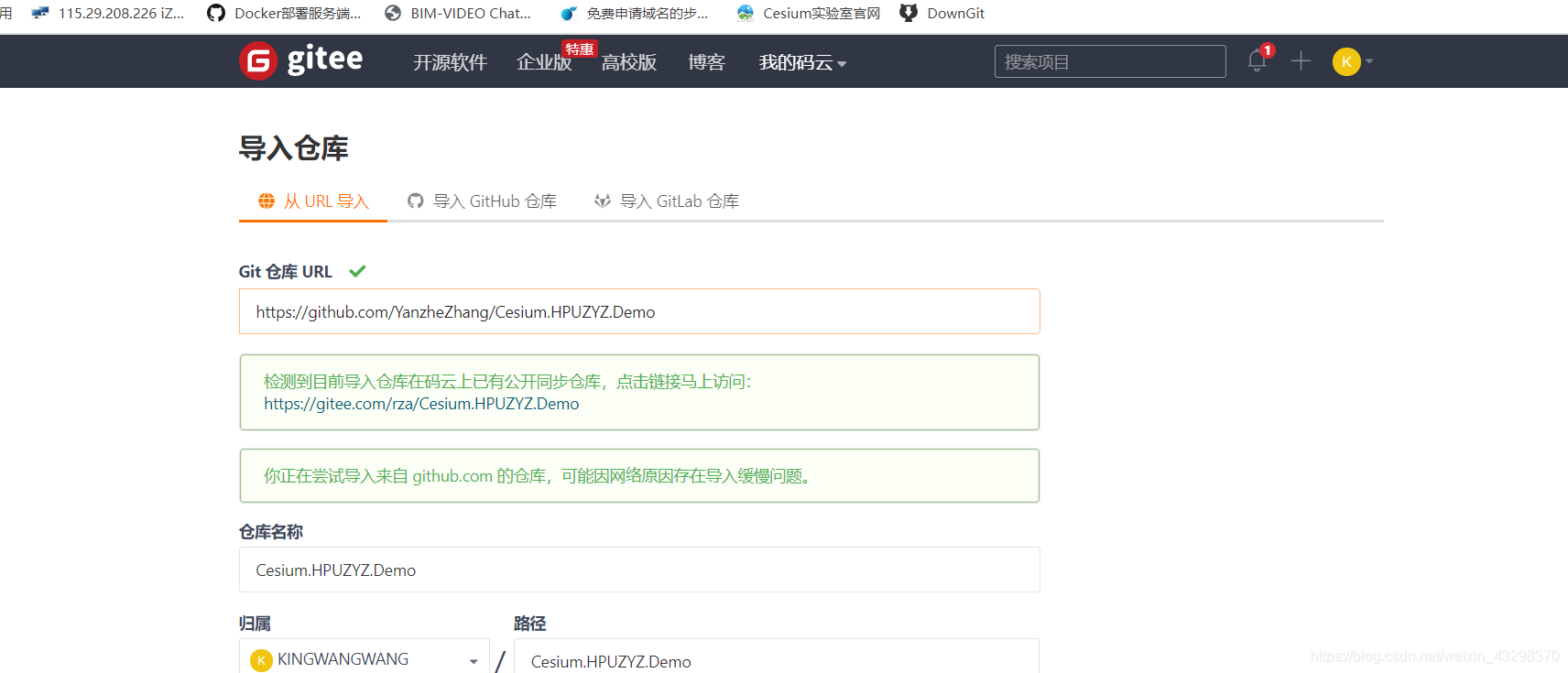The image size is (1568, 673).
Task: Go to 高校版 in navigation
Action: (629, 62)
